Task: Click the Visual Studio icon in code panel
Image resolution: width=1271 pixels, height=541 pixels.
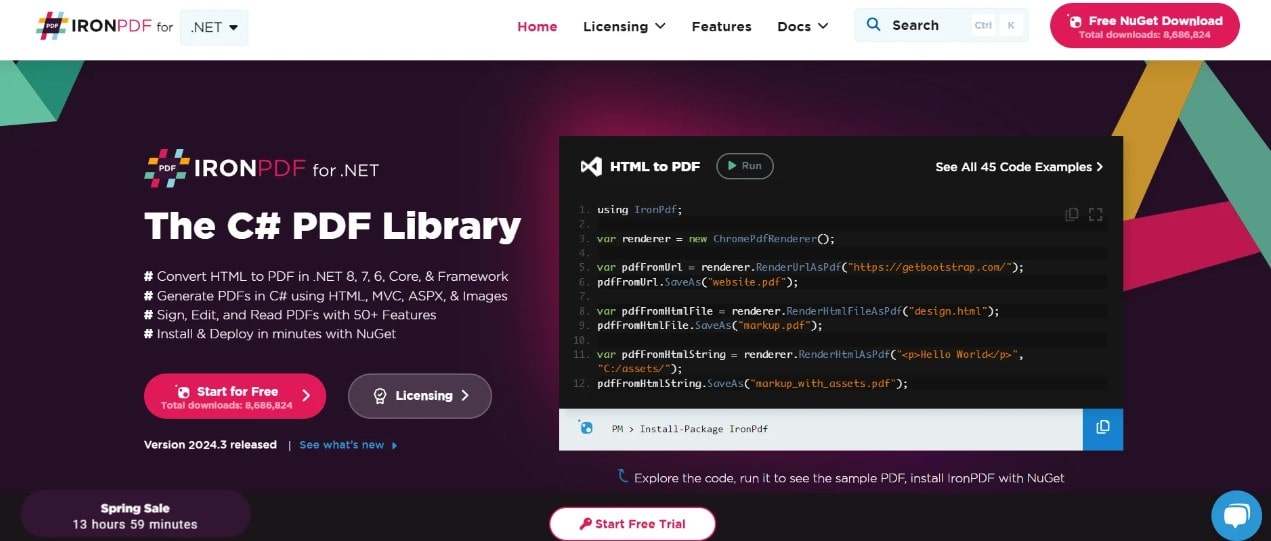Action: point(591,167)
